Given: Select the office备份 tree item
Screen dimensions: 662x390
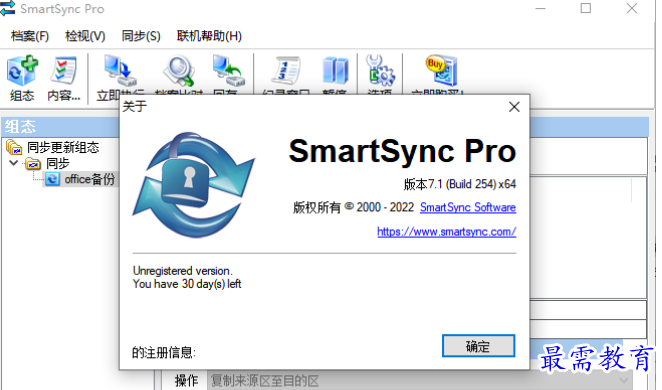Looking at the screenshot, I should (x=90, y=179).
